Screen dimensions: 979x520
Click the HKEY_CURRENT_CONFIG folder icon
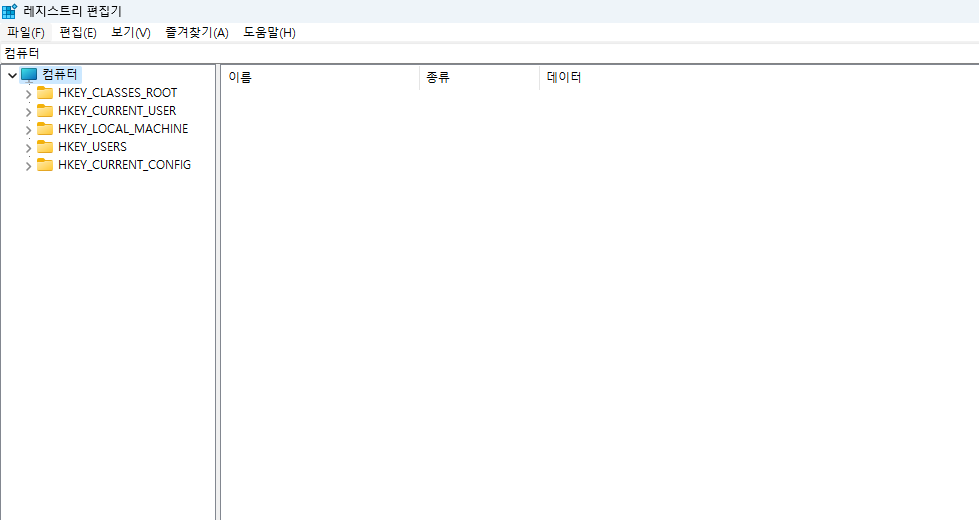pyautogui.click(x=45, y=165)
